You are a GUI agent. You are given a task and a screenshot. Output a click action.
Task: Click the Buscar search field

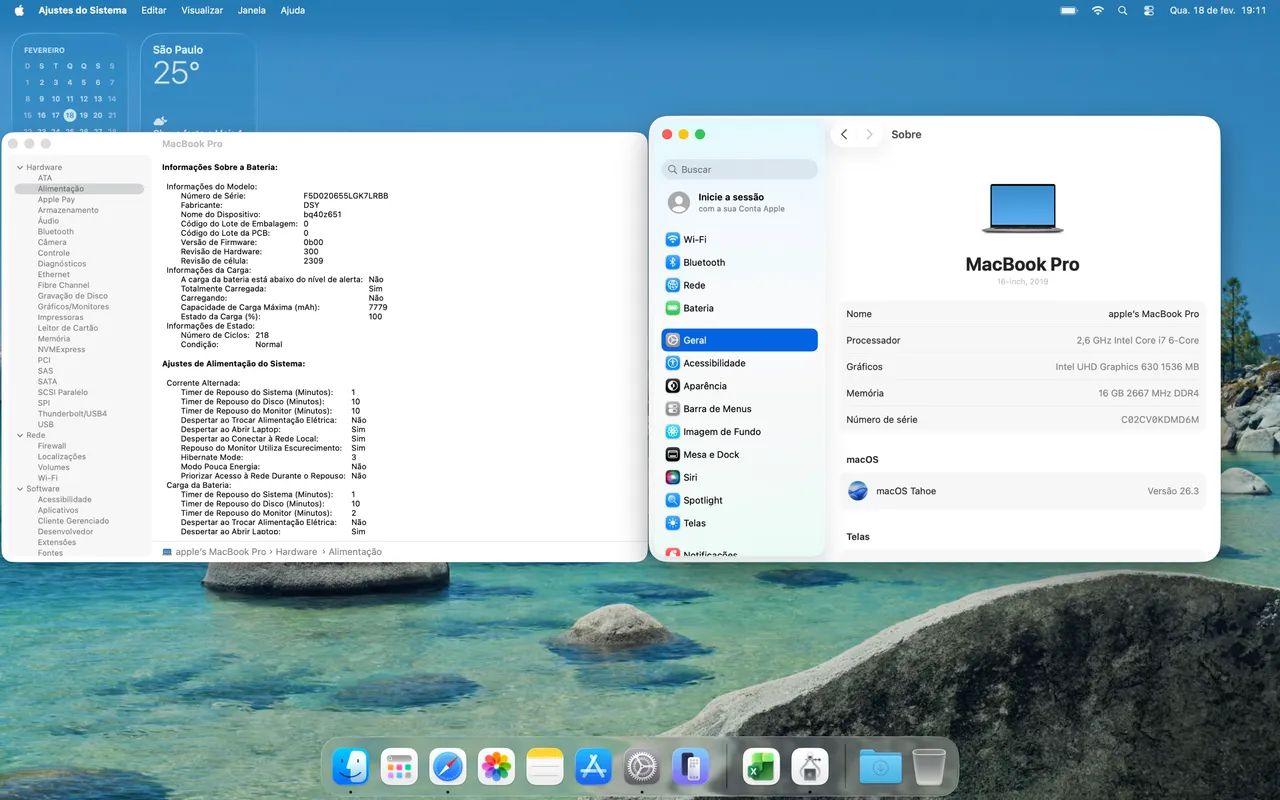738,169
